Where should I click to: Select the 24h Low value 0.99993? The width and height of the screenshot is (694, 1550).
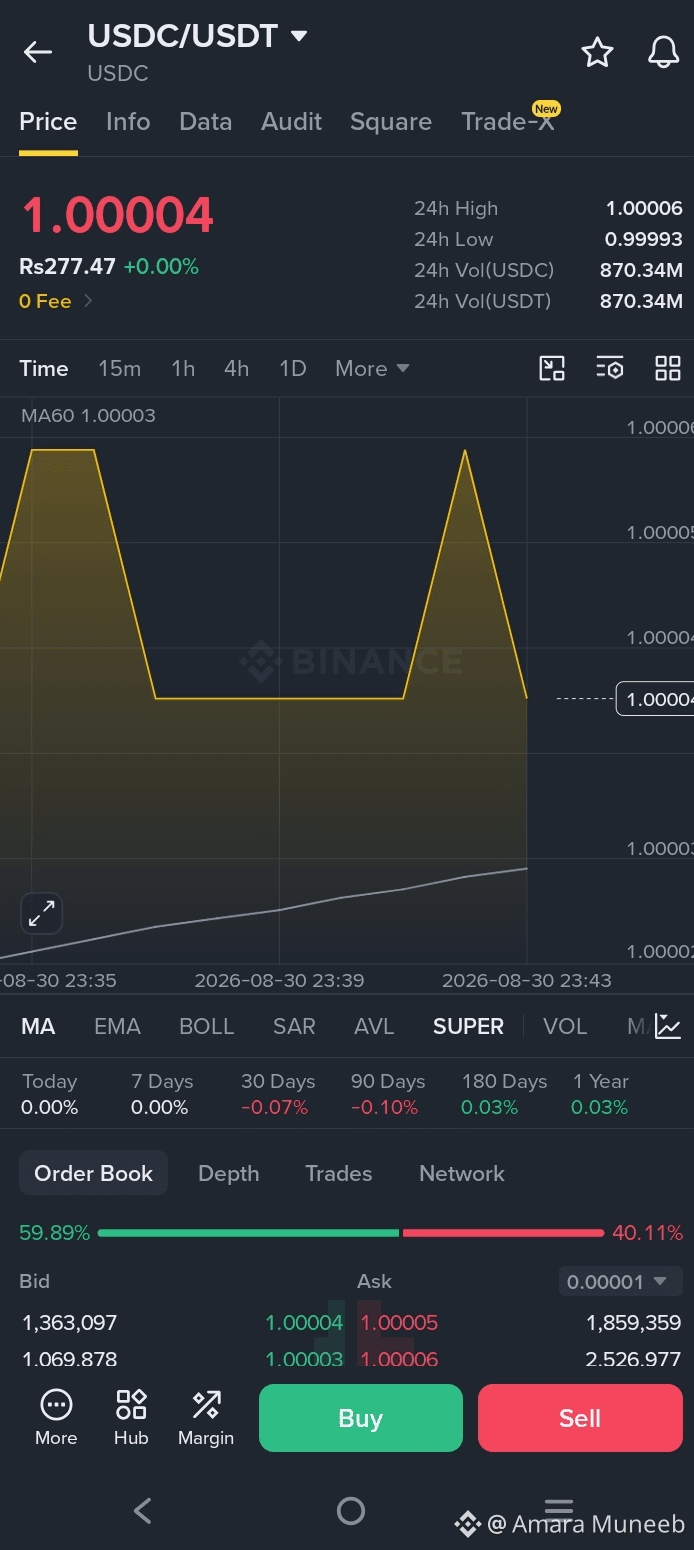[644, 239]
